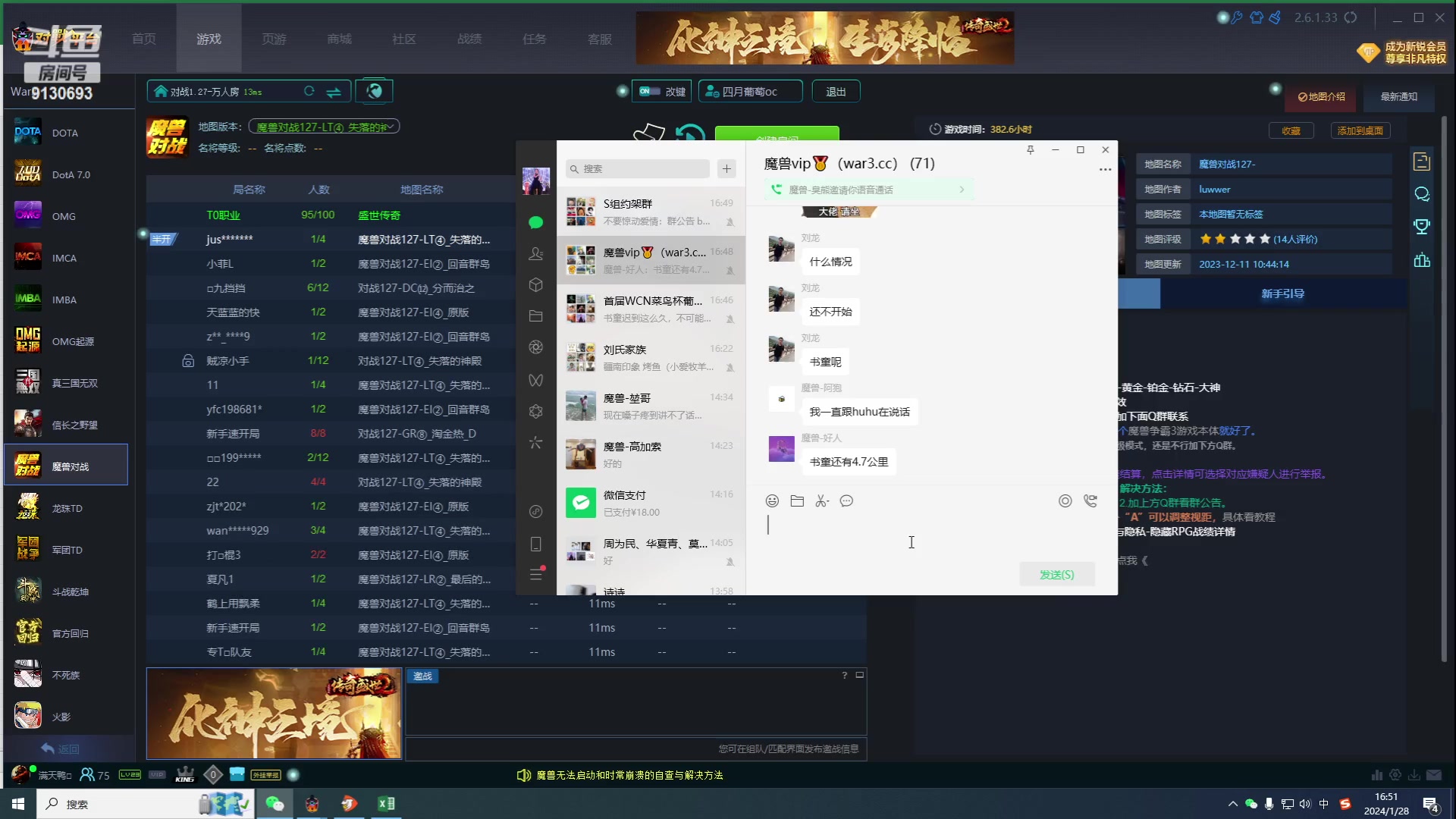Switch to 最新通知 tab
Image resolution: width=1456 pixels, height=819 pixels.
coord(1399,96)
